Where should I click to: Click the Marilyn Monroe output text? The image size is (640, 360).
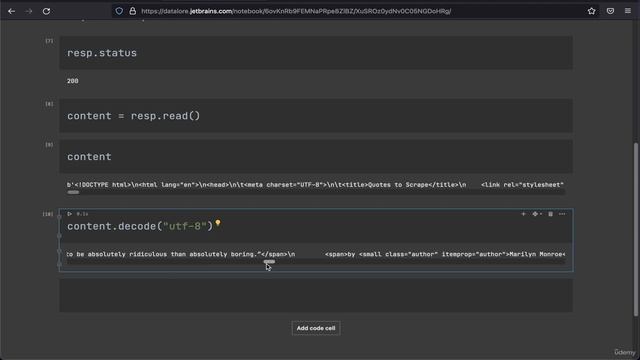pos(537,254)
